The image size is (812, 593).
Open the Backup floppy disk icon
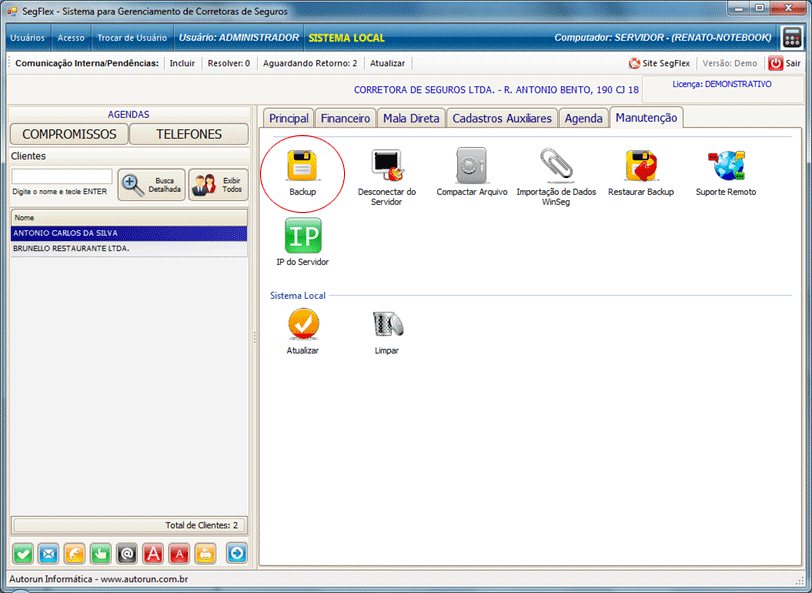point(302,166)
